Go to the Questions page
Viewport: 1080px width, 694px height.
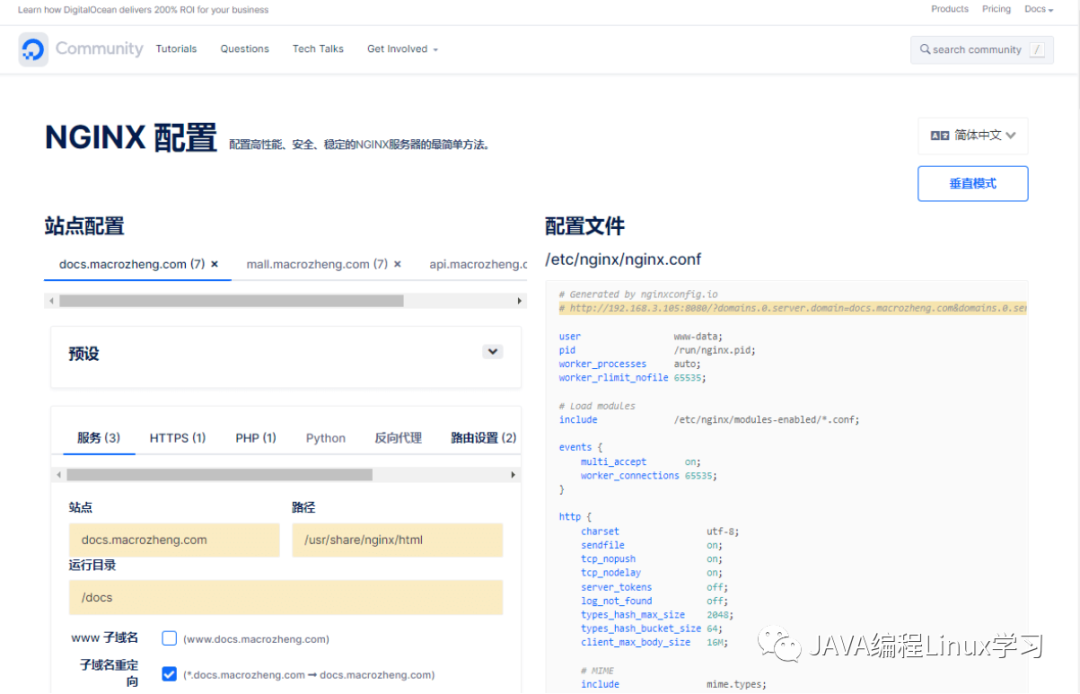[x=245, y=49]
